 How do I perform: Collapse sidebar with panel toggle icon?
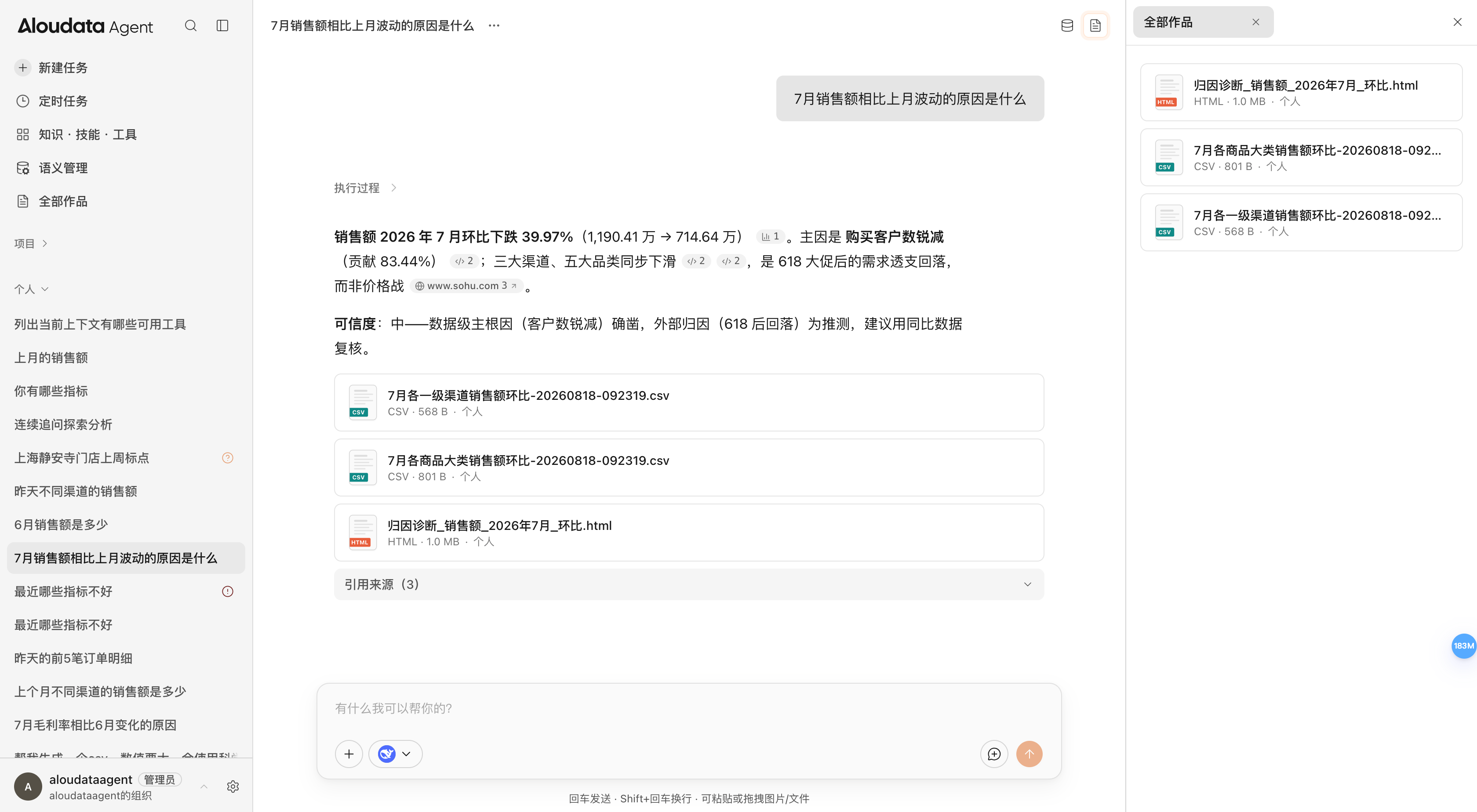222,26
